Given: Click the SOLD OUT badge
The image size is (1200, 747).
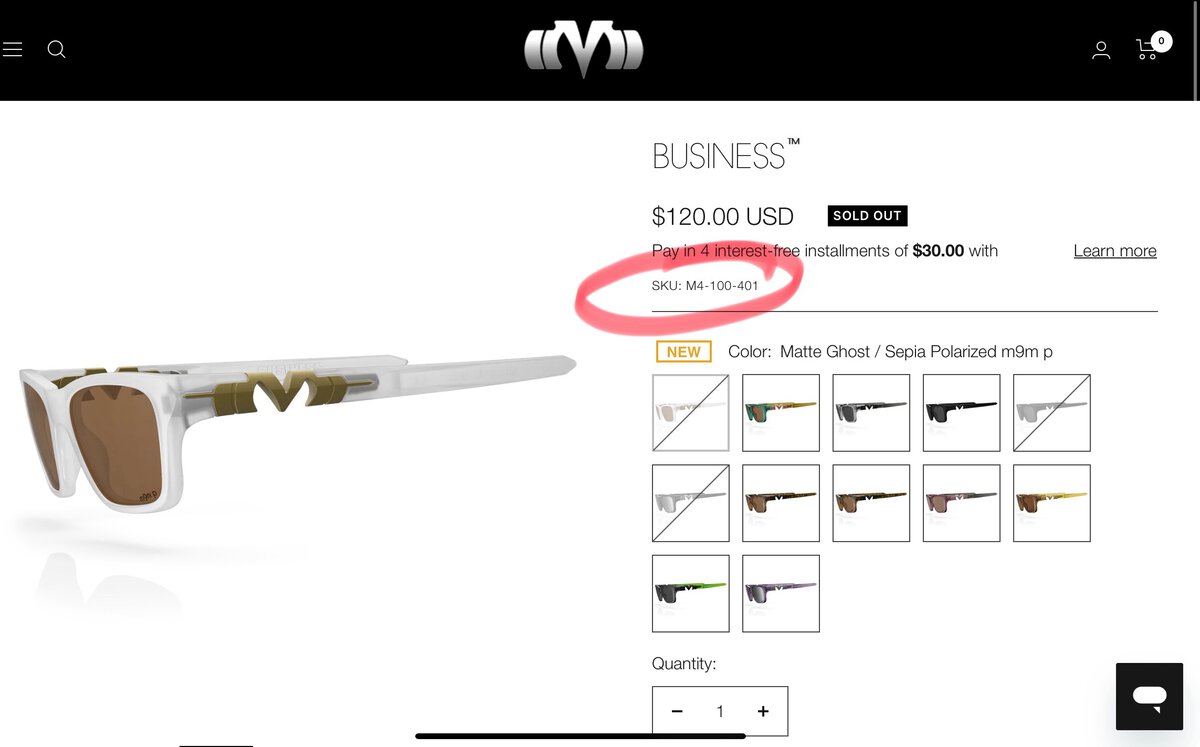Looking at the screenshot, I should coord(868,216).
